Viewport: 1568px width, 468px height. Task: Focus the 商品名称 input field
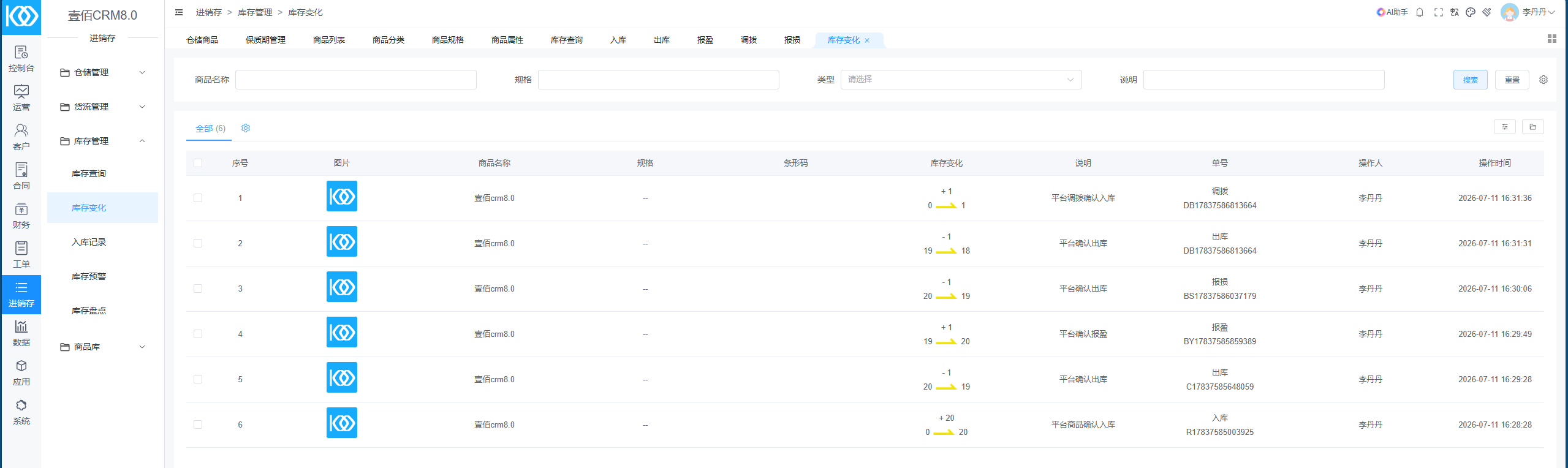(356, 80)
